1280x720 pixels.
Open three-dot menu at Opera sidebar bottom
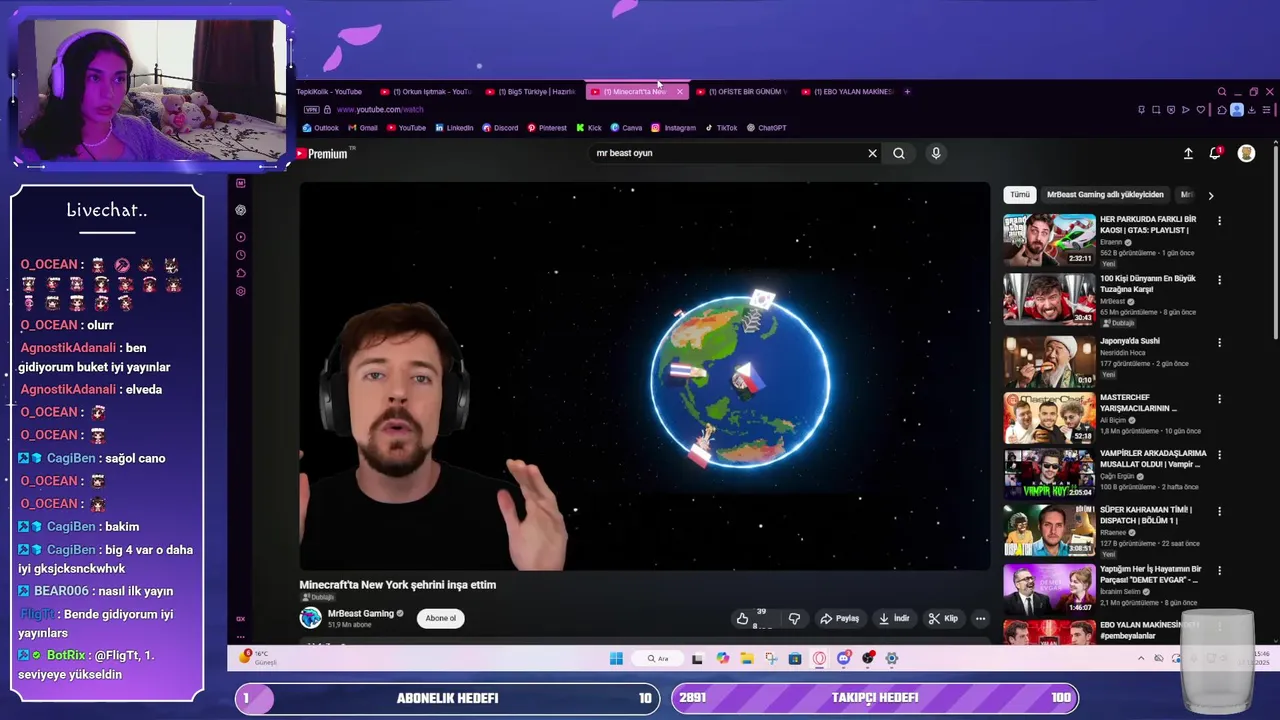241,636
